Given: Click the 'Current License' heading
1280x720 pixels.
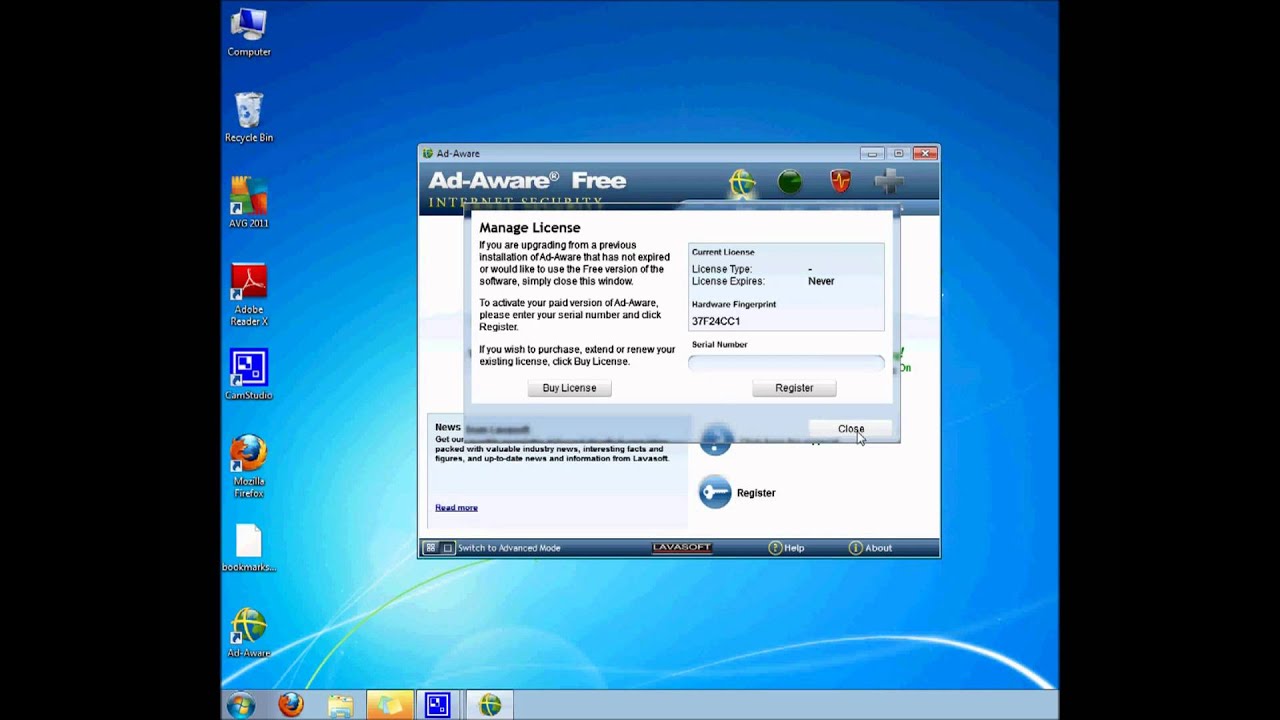Looking at the screenshot, I should point(723,252).
